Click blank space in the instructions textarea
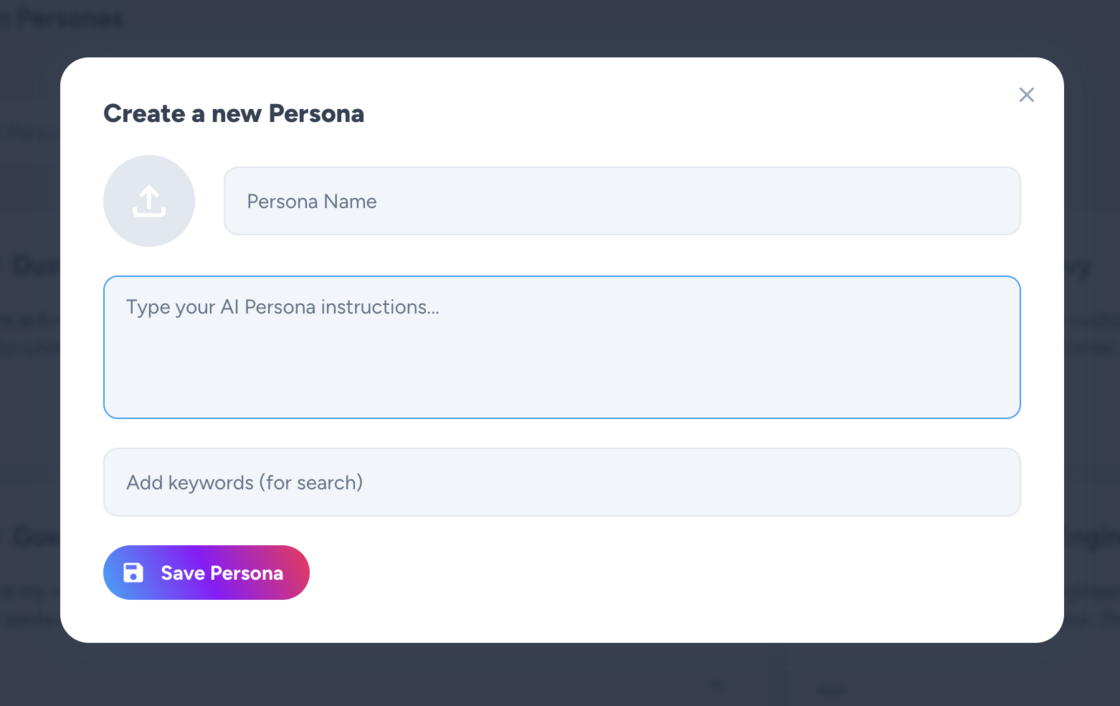The width and height of the screenshot is (1120, 706). point(643,372)
